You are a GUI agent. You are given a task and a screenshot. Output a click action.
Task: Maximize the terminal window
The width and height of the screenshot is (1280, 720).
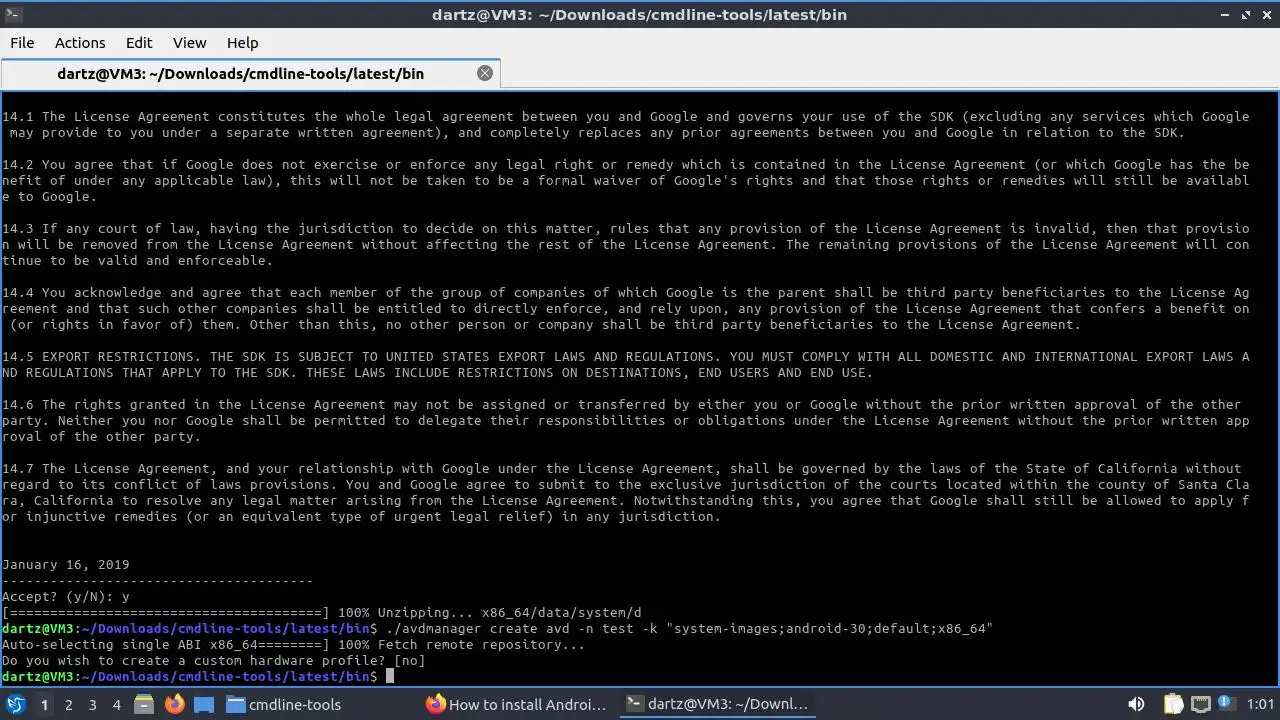tap(1246, 15)
